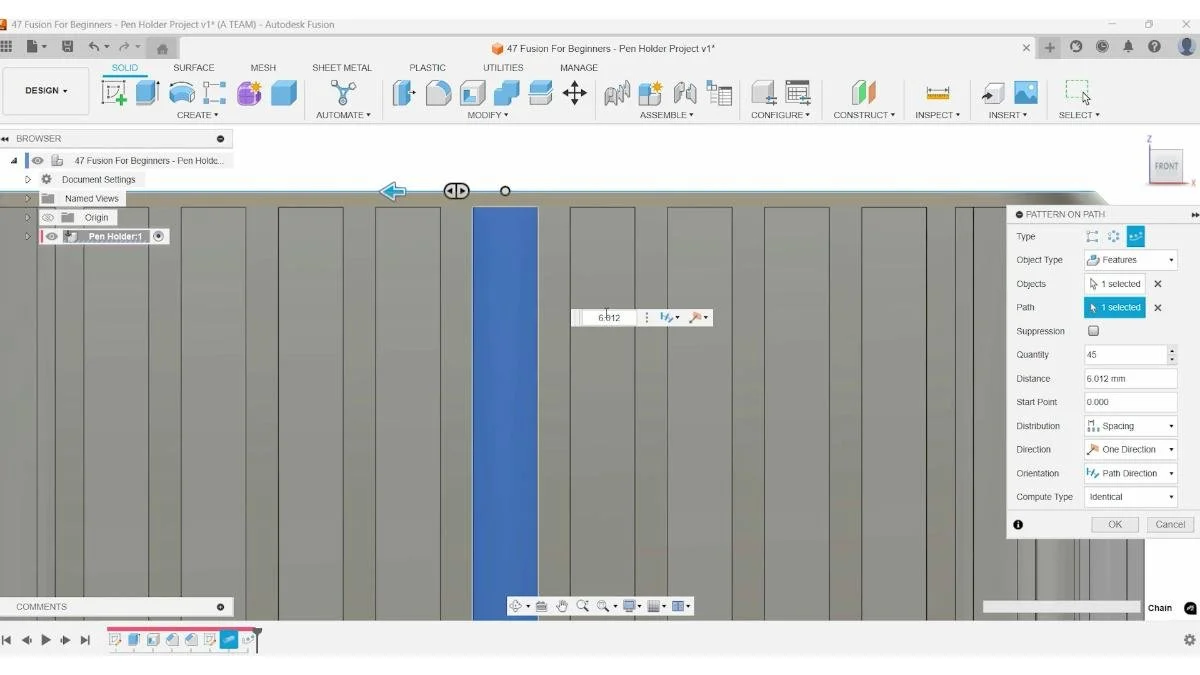Toggle visibility of Pen Holder:1 component
The image size is (1200, 675).
(x=52, y=236)
